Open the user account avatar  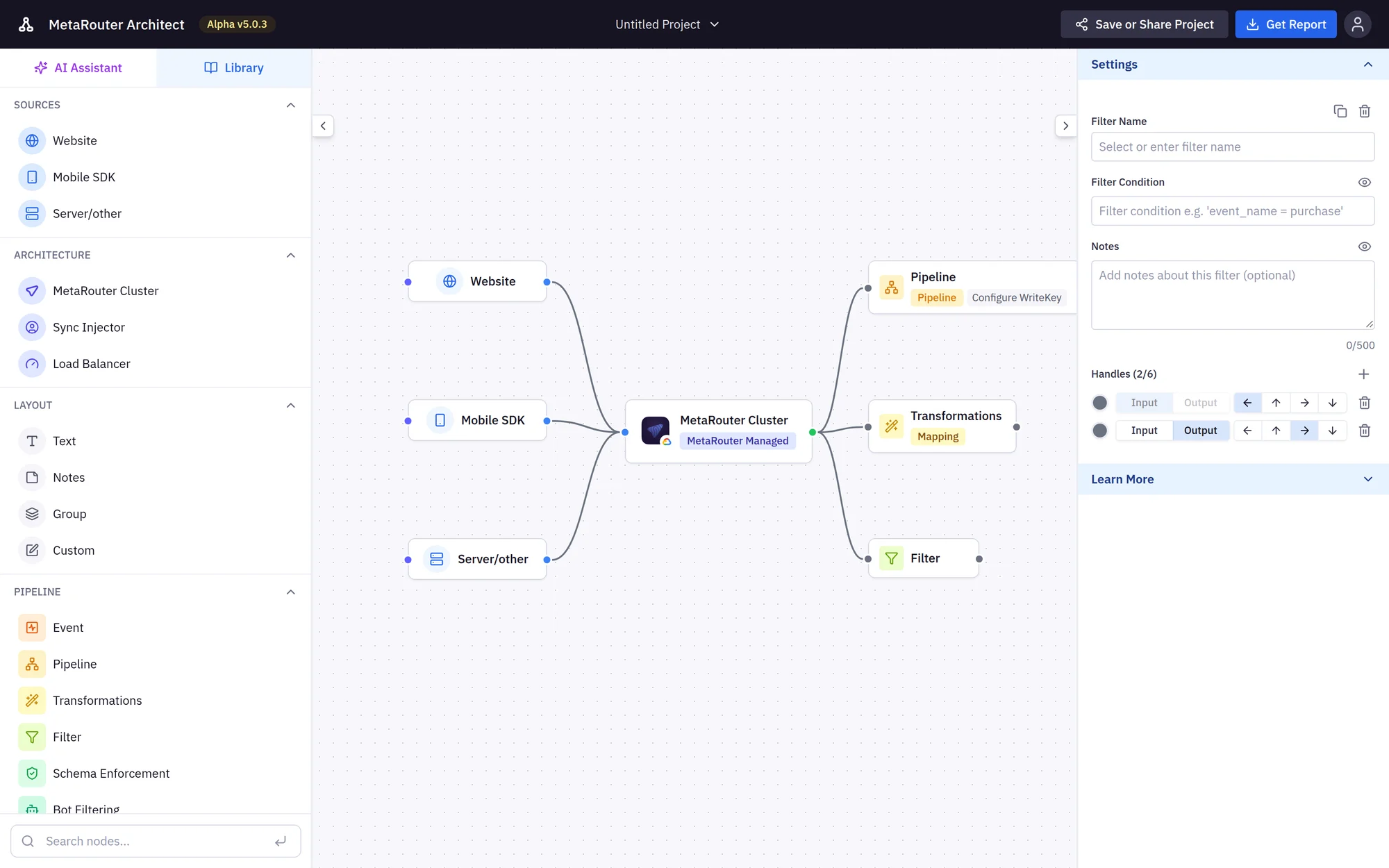pos(1358,24)
